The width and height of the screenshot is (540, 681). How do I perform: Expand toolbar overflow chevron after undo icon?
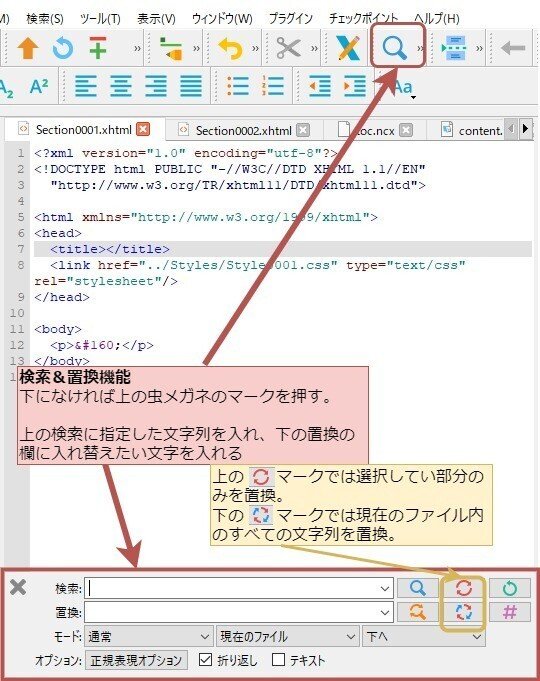pos(255,48)
